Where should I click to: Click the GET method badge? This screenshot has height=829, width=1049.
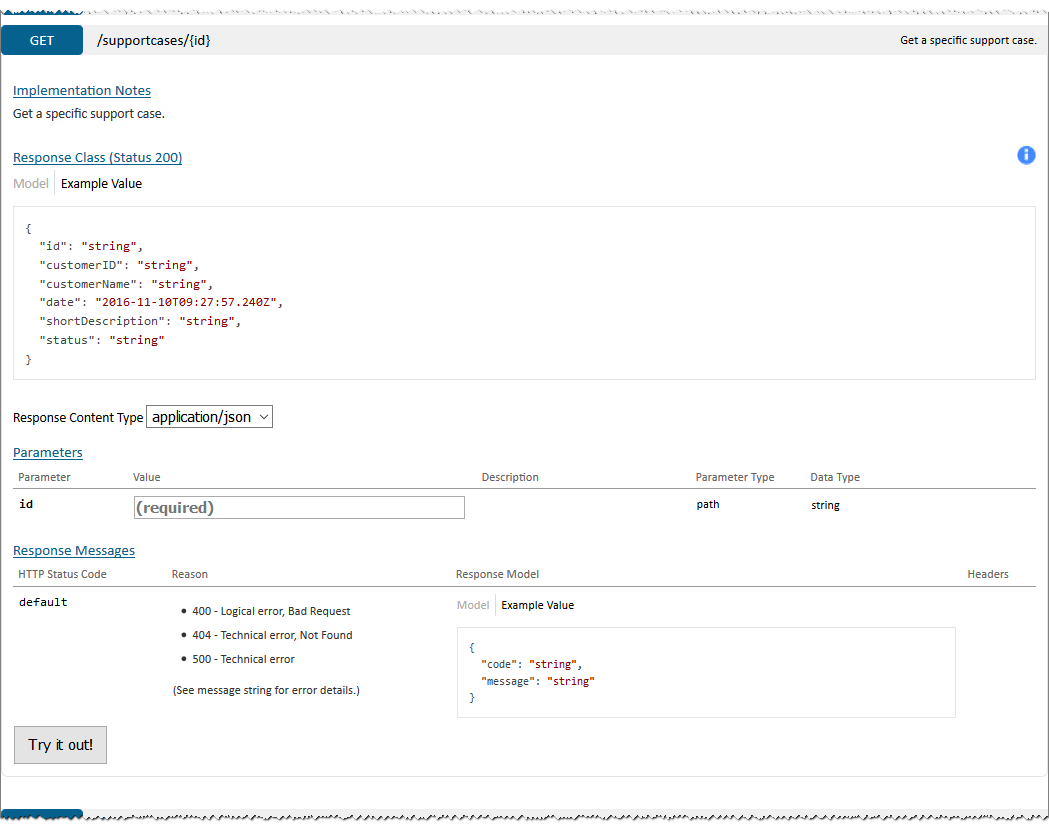[x=41, y=40]
